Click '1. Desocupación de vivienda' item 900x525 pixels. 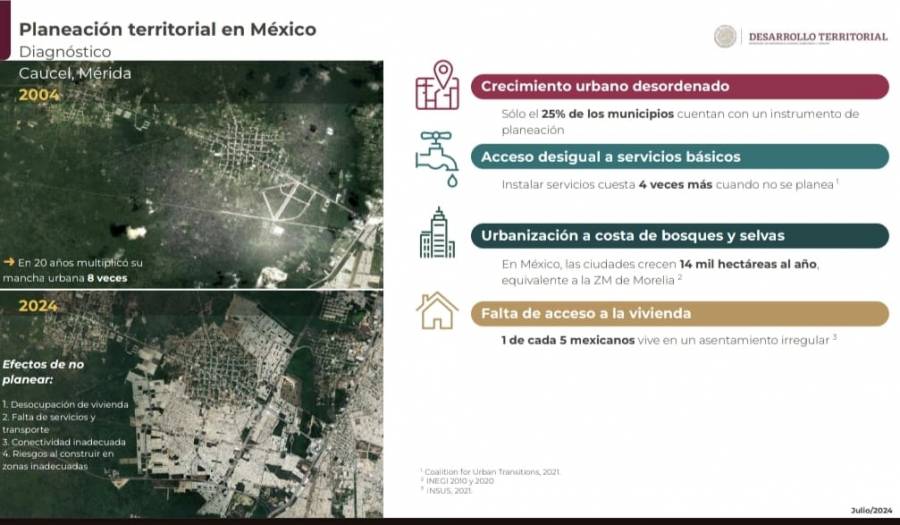coord(65,405)
